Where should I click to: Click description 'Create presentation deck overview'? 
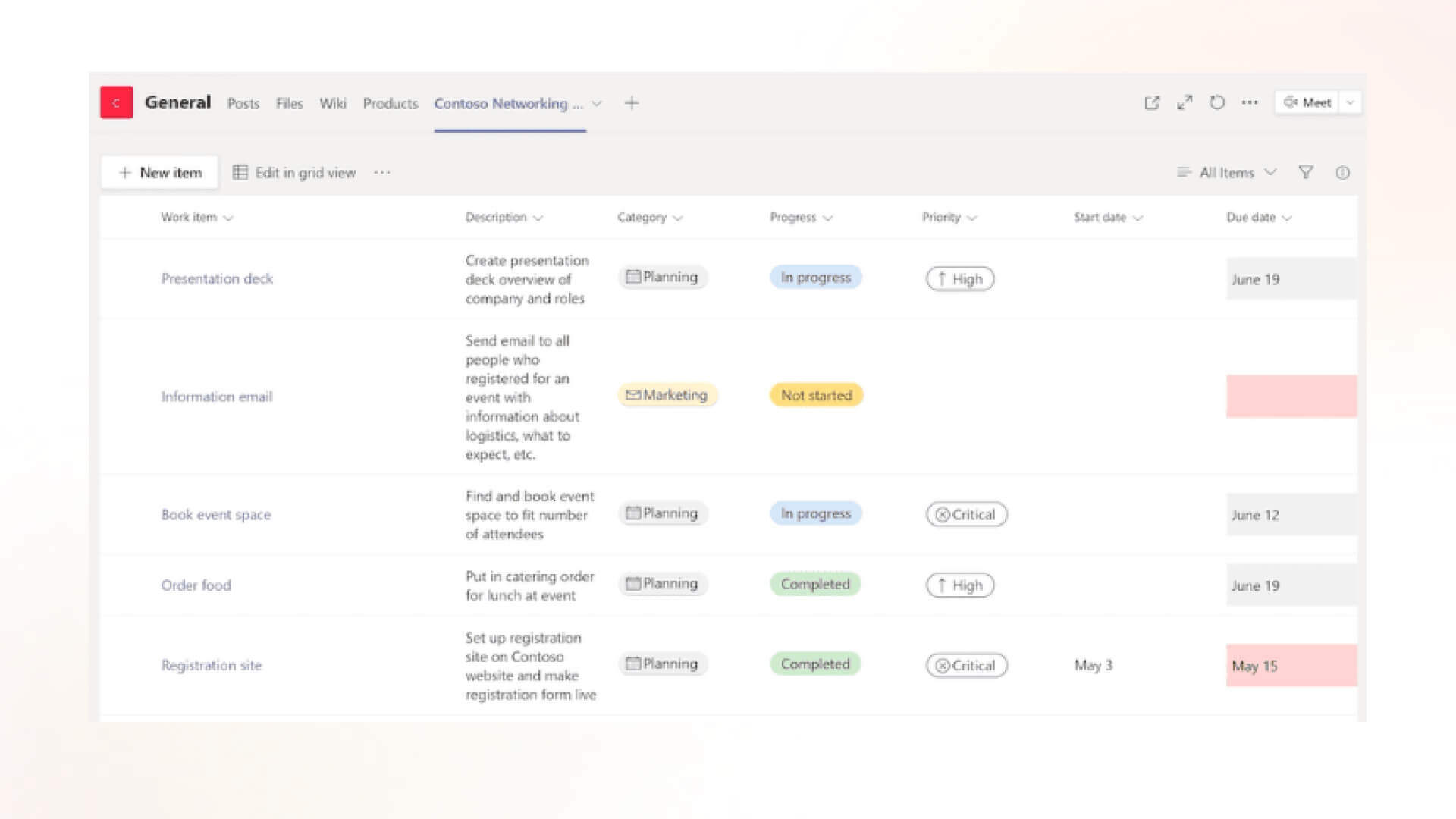(527, 279)
